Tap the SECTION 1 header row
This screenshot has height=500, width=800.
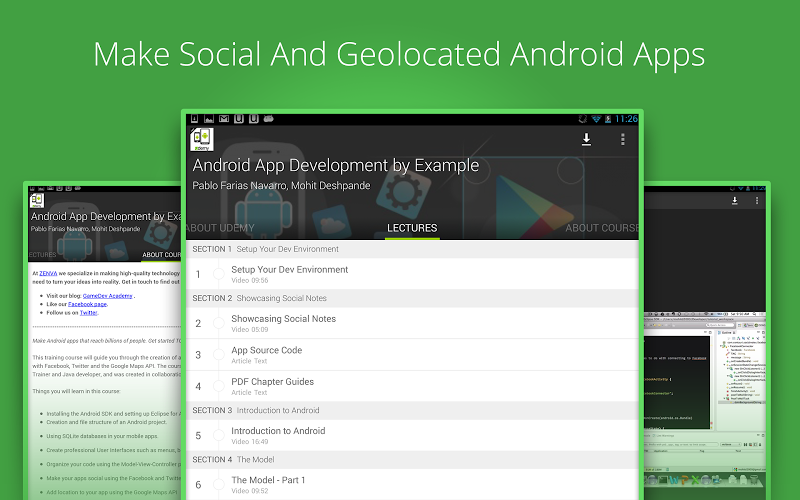pyautogui.click(x=412, y=249)
